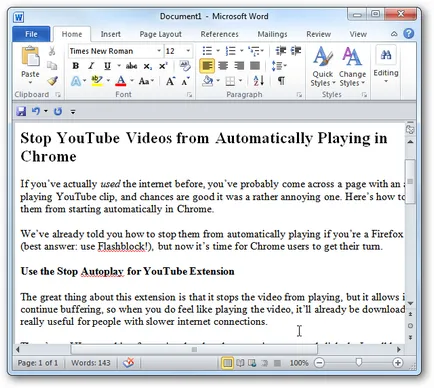This screenshot has height=388, width=434.
Task: Expand the Numbering dropdown arrow
Action: point(241,51)
